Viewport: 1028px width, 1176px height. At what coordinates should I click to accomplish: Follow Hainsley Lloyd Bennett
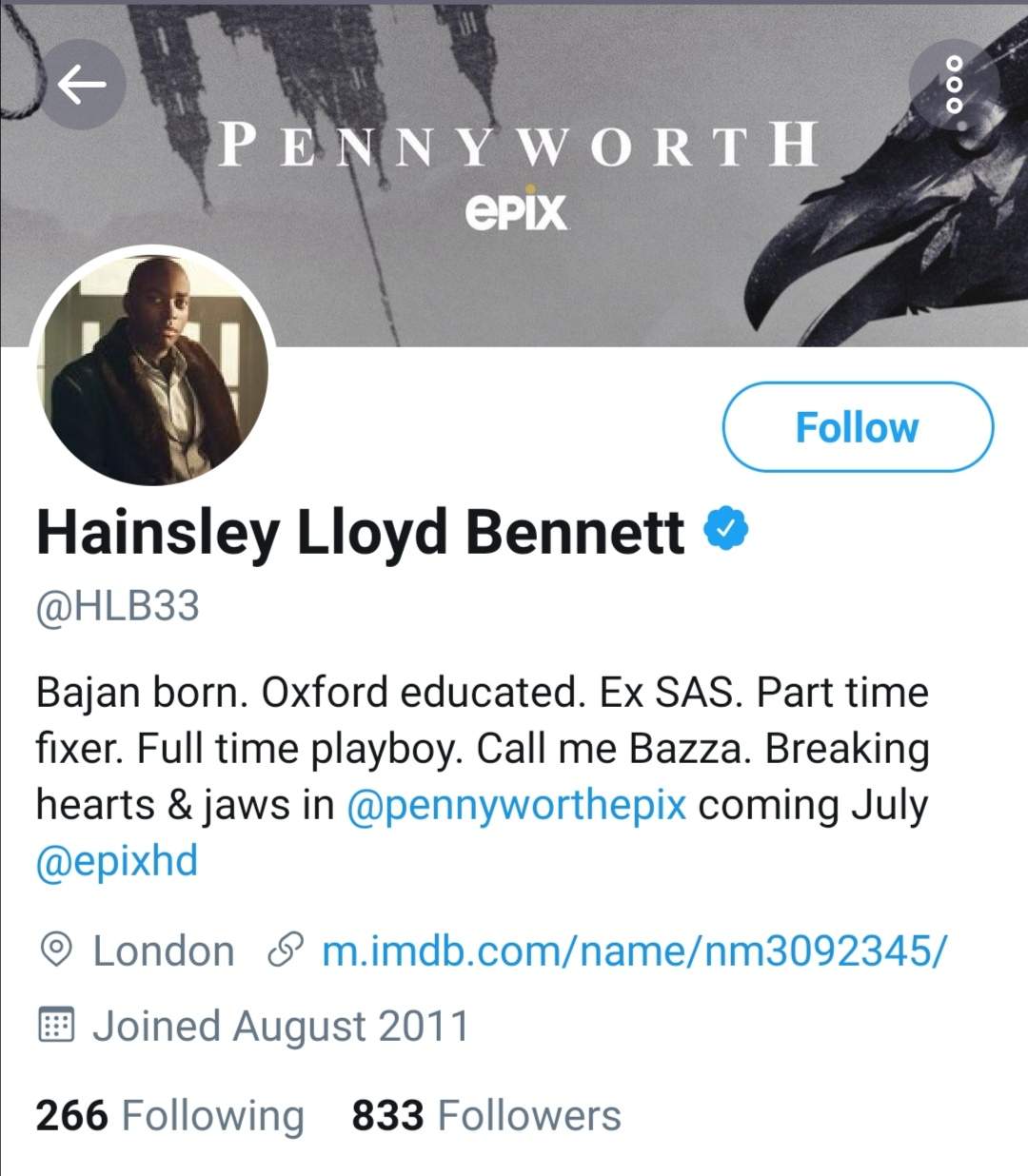857,427
